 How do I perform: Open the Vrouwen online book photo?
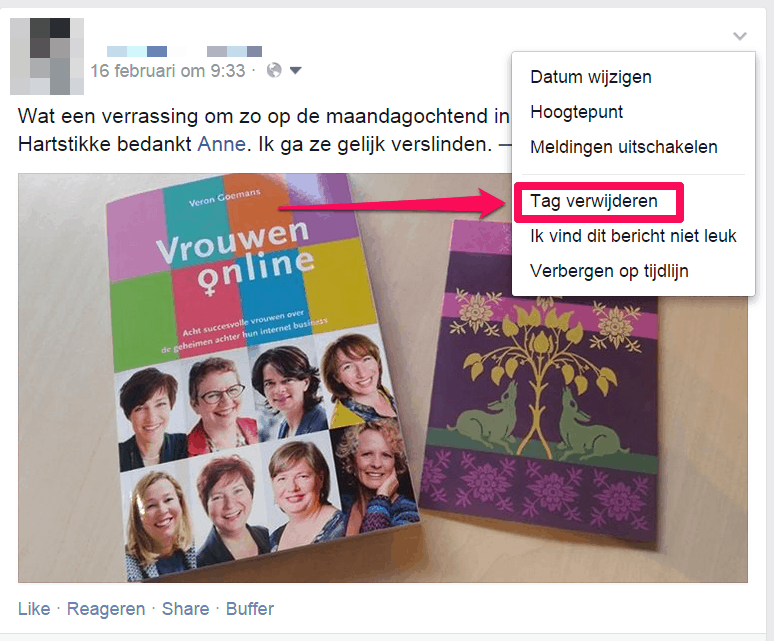[383, 377]
